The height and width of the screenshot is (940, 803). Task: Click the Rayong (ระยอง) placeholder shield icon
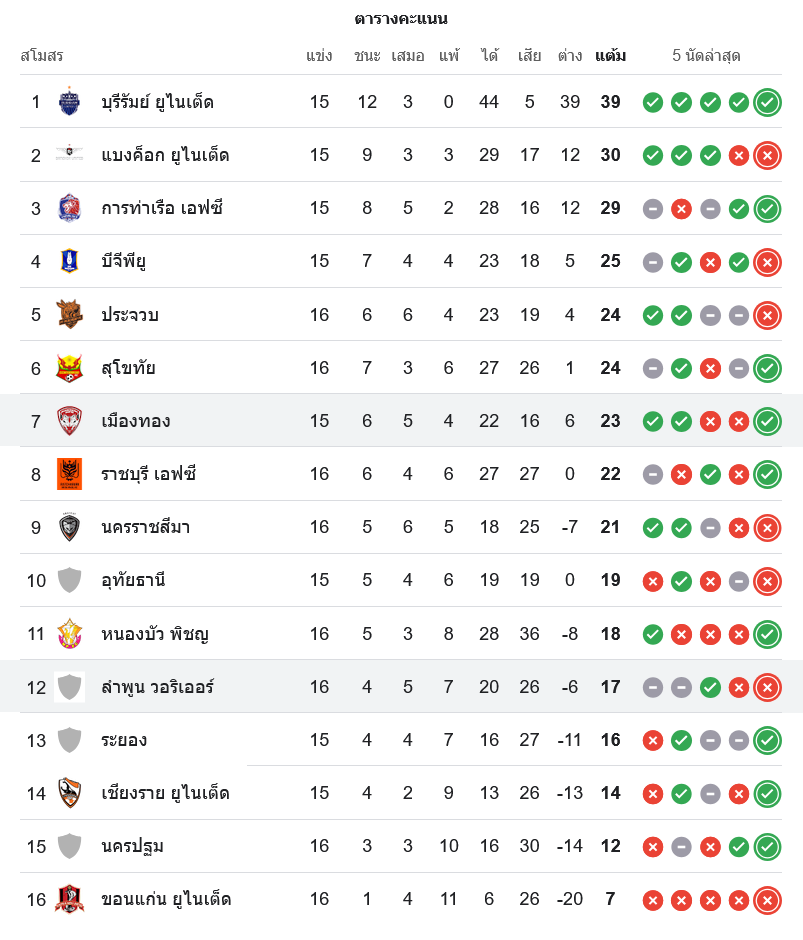click(x=69, y=740)
